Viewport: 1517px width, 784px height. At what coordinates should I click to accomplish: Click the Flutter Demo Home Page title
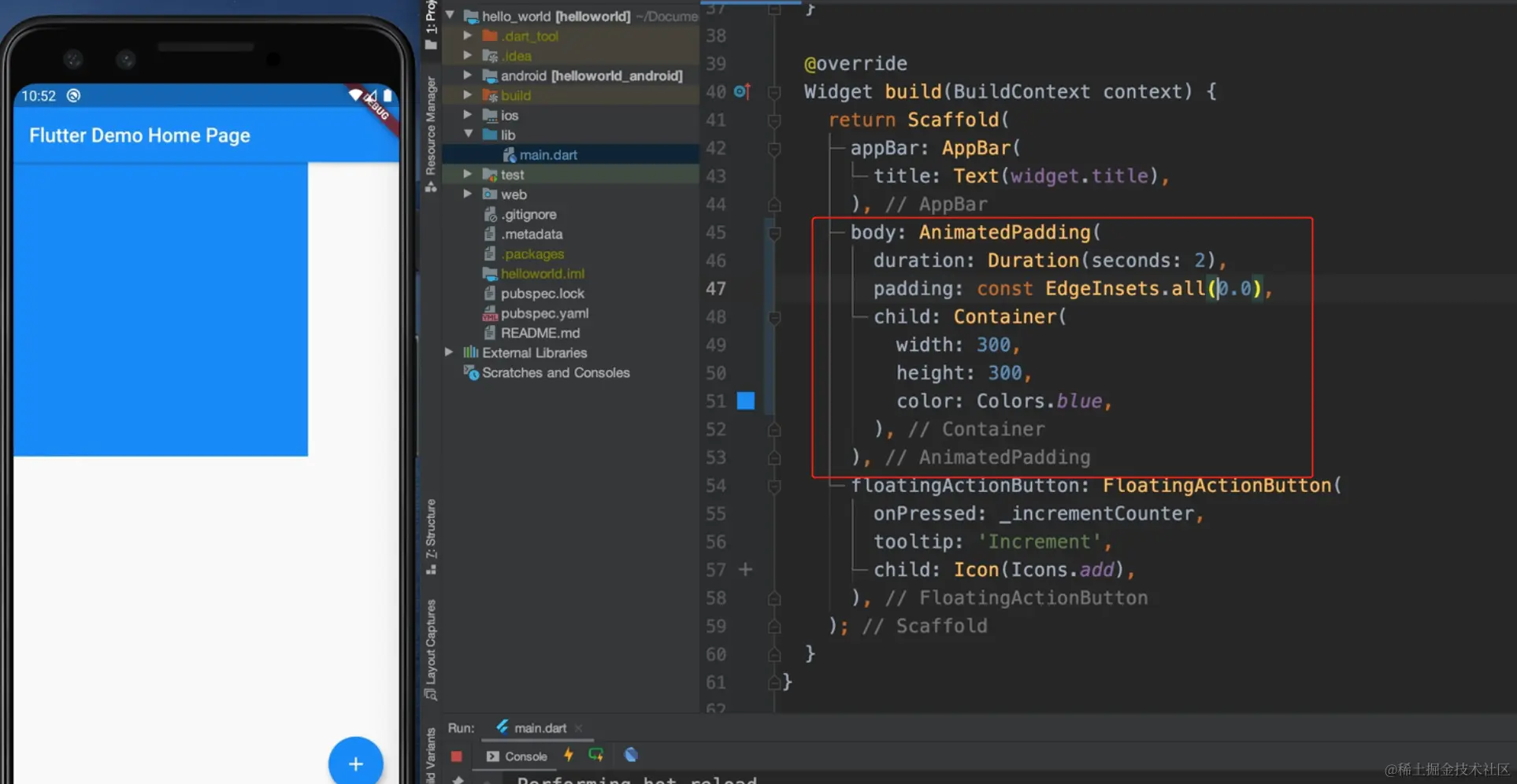pyautogui.click(x=139, y=135)
